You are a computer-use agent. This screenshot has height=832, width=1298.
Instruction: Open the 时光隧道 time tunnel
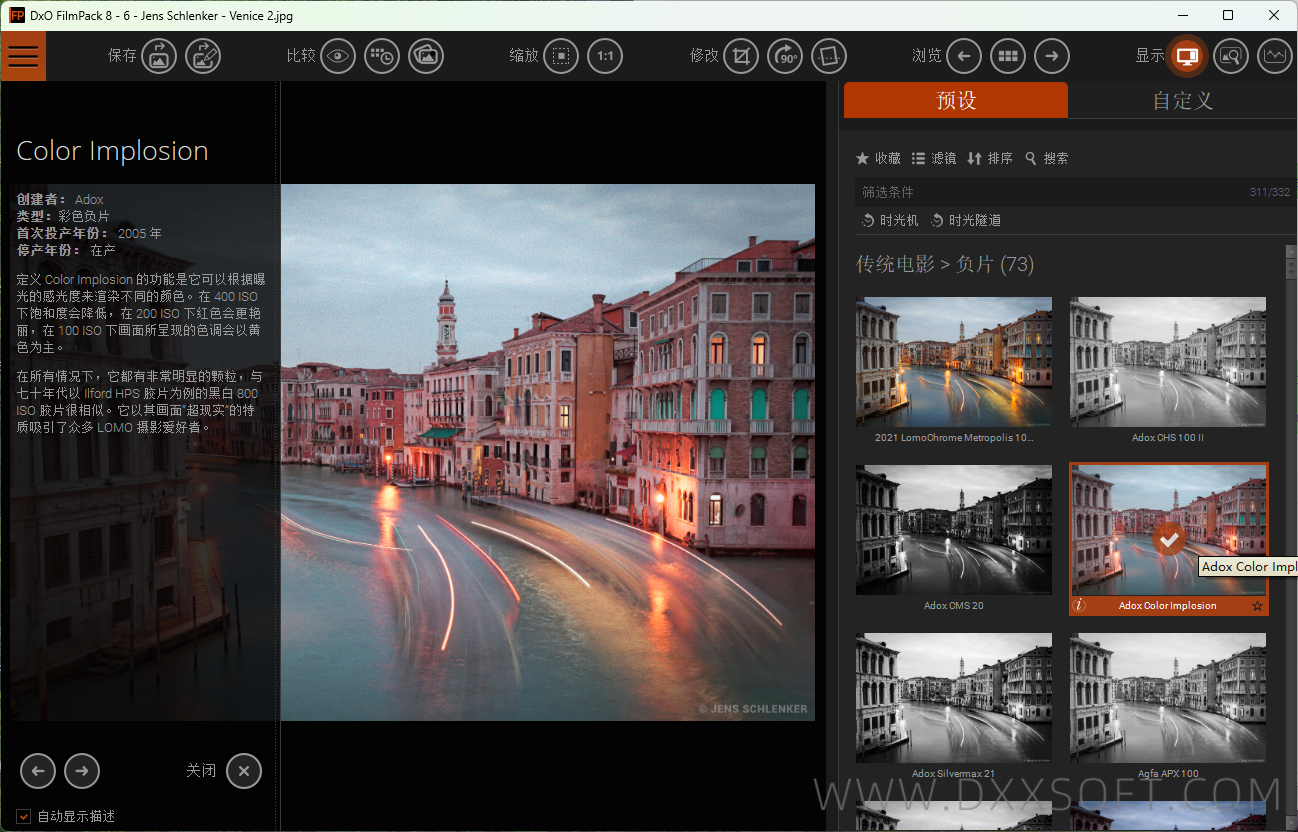(x=966, y=220)
